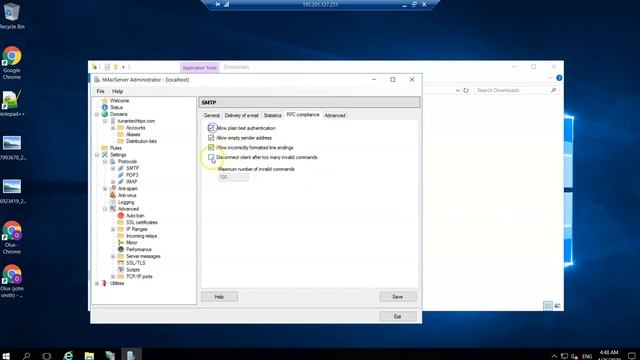
Task: Collapse the Advanced tree node
Action: point(105,209)
